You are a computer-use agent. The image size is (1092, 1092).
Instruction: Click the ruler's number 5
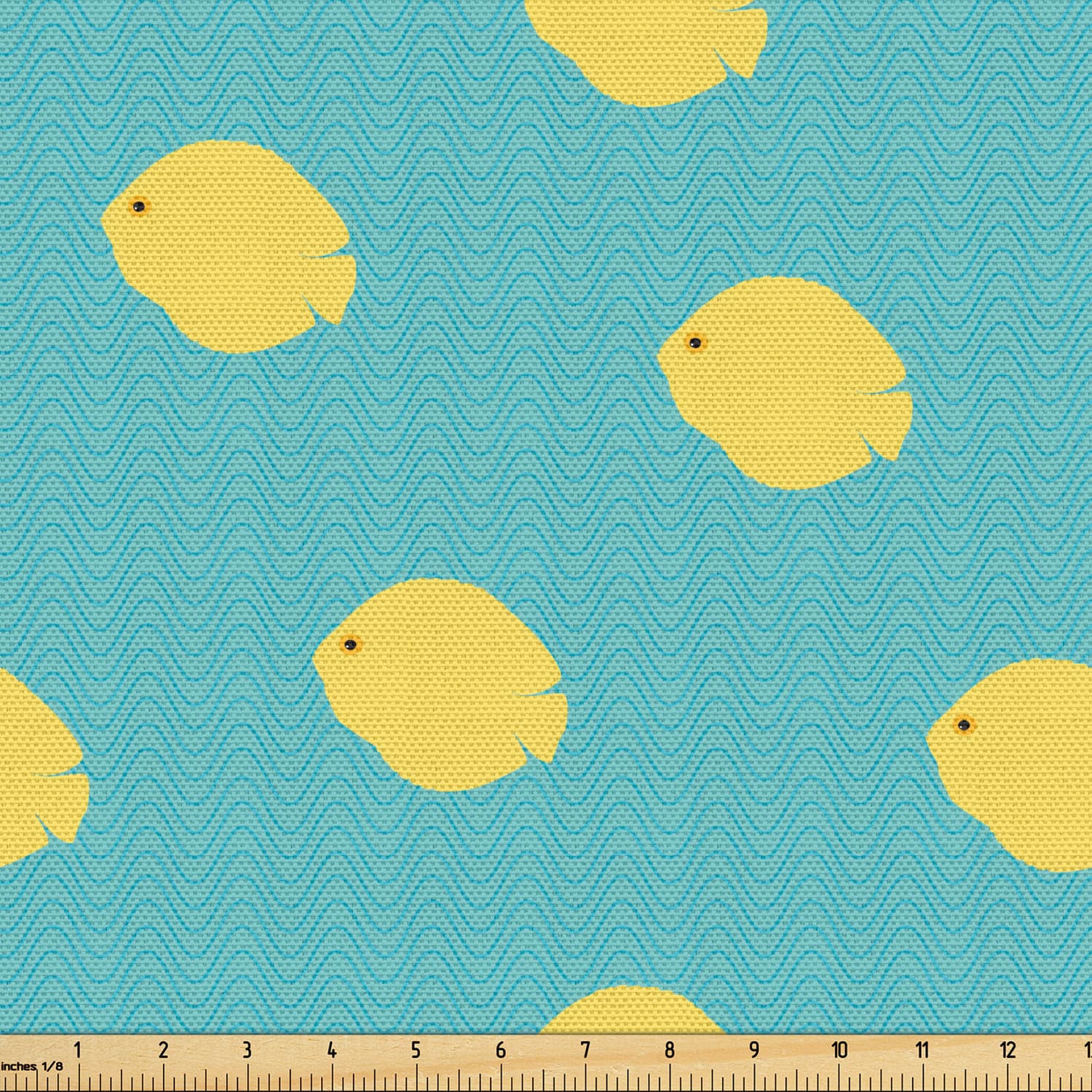click(416, 1050)
